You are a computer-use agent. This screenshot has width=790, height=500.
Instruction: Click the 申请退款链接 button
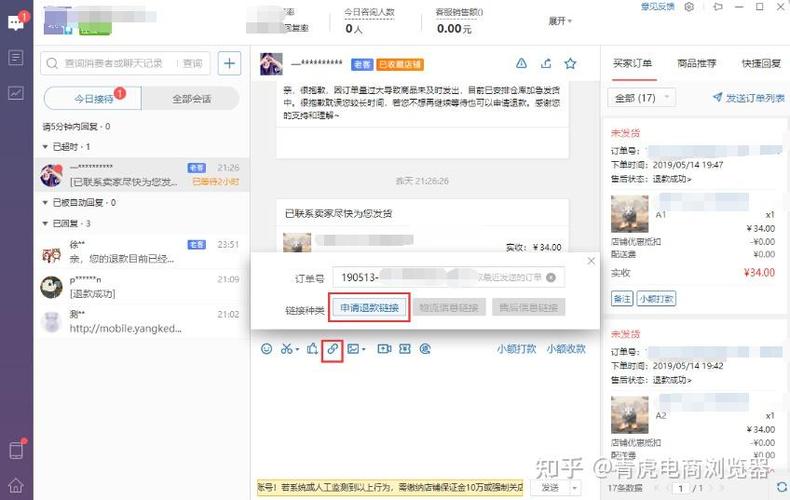pos(369,307)
